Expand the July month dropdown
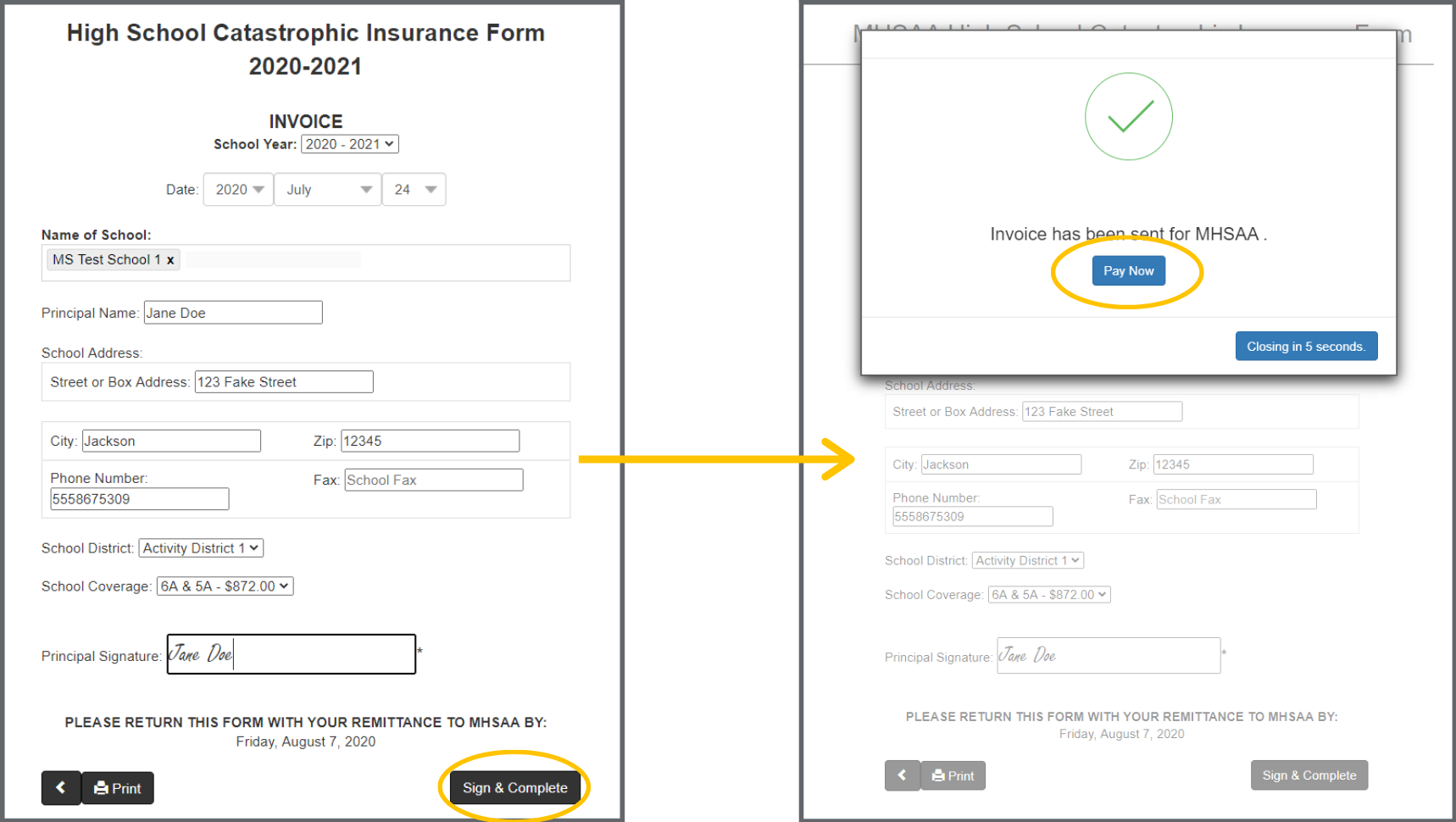This screenshot has width=1456, height=822. point(328,190)
